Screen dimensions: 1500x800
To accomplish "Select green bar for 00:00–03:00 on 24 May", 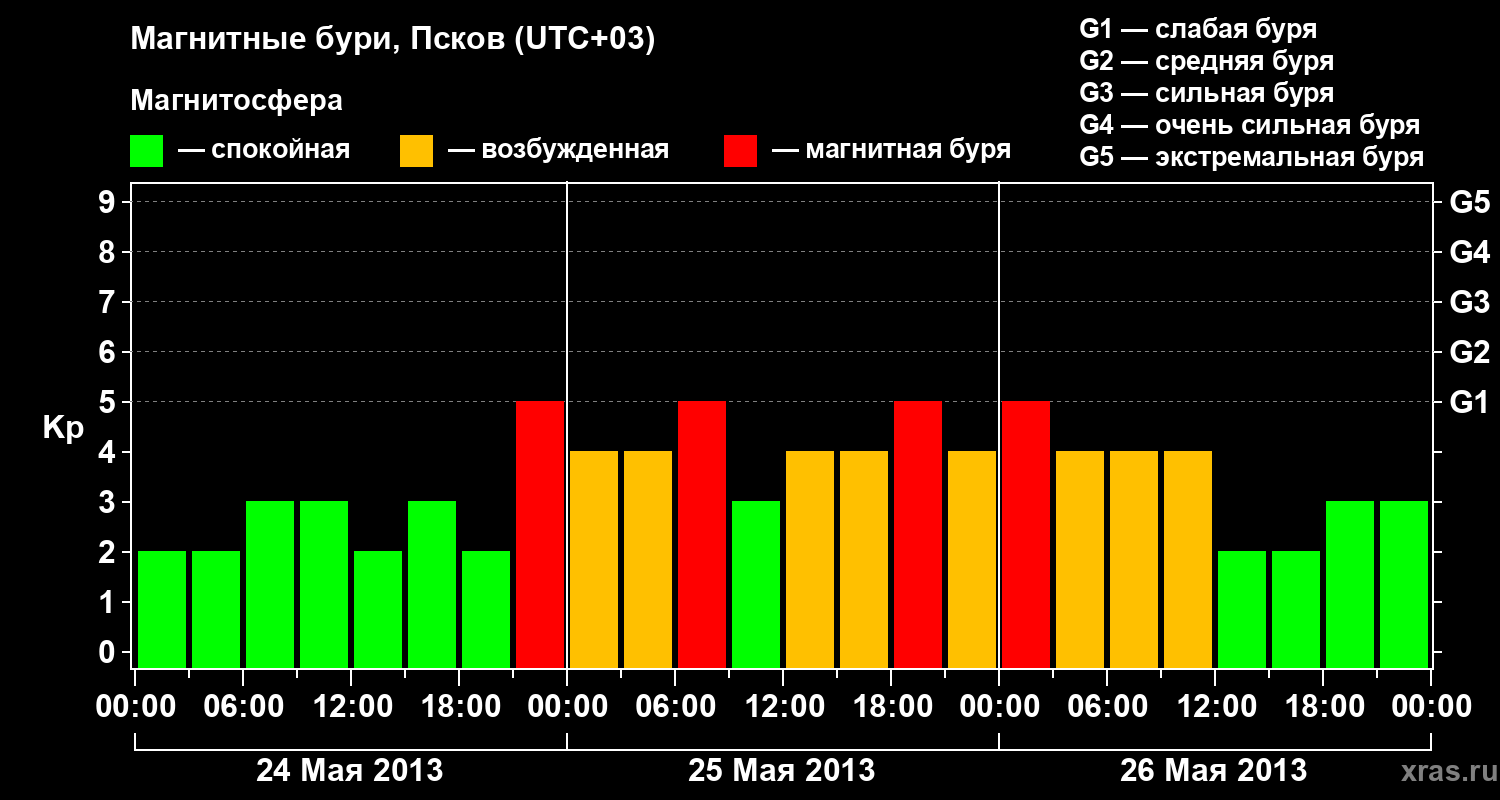I will click(162, 609).
